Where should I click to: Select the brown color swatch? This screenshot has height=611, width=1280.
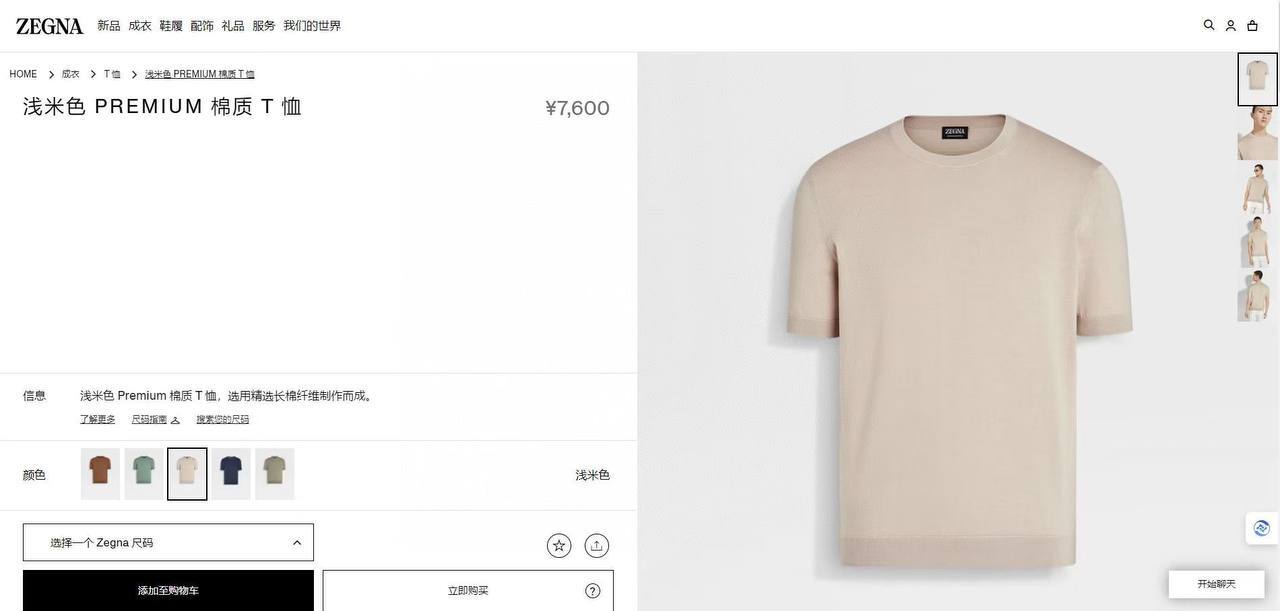[x=100, y=474]
